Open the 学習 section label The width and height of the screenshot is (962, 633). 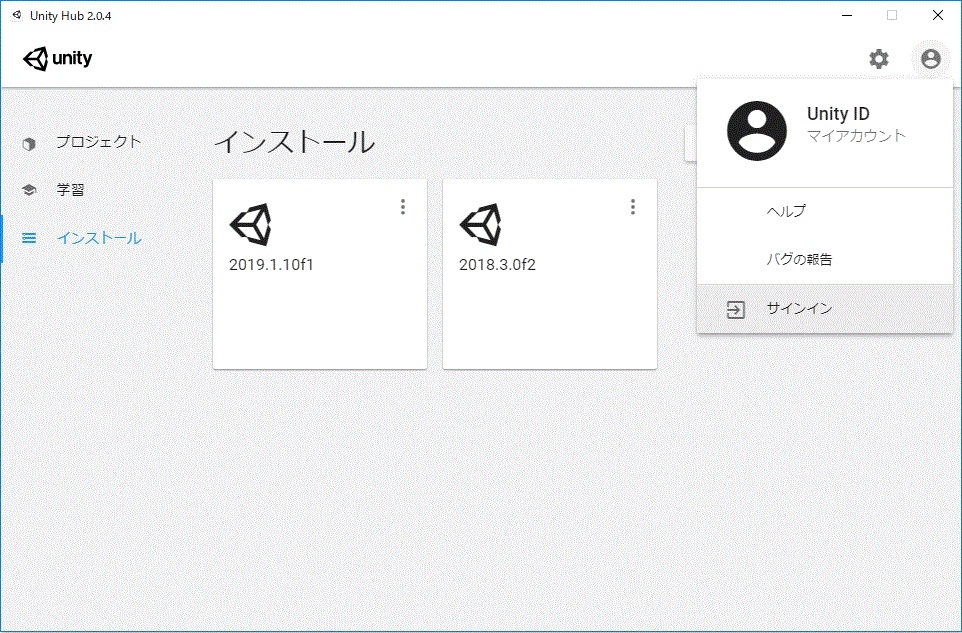[x=70, y=190]
